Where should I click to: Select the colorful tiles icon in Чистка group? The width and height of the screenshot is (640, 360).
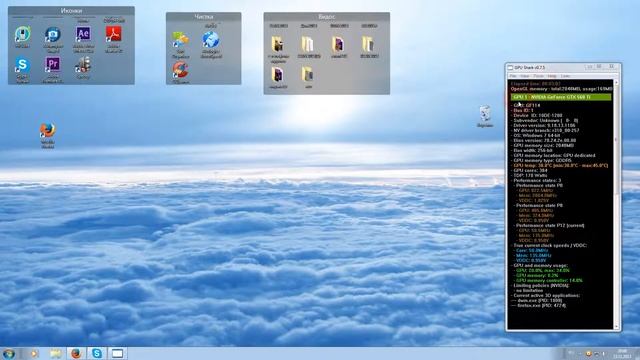180,40
